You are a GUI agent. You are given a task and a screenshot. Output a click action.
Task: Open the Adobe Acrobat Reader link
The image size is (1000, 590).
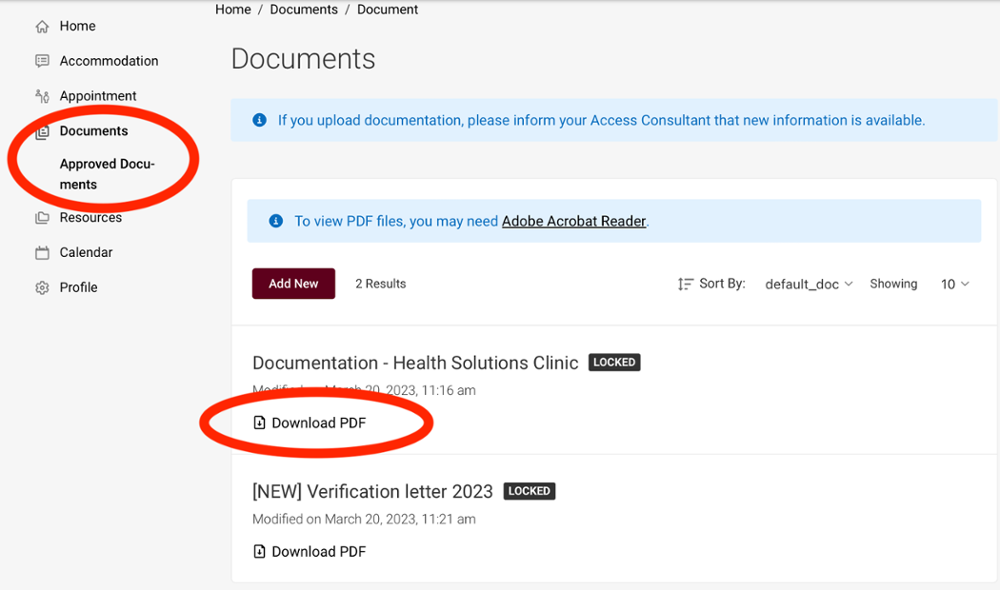pyautogui.click(x=573, y=221)
